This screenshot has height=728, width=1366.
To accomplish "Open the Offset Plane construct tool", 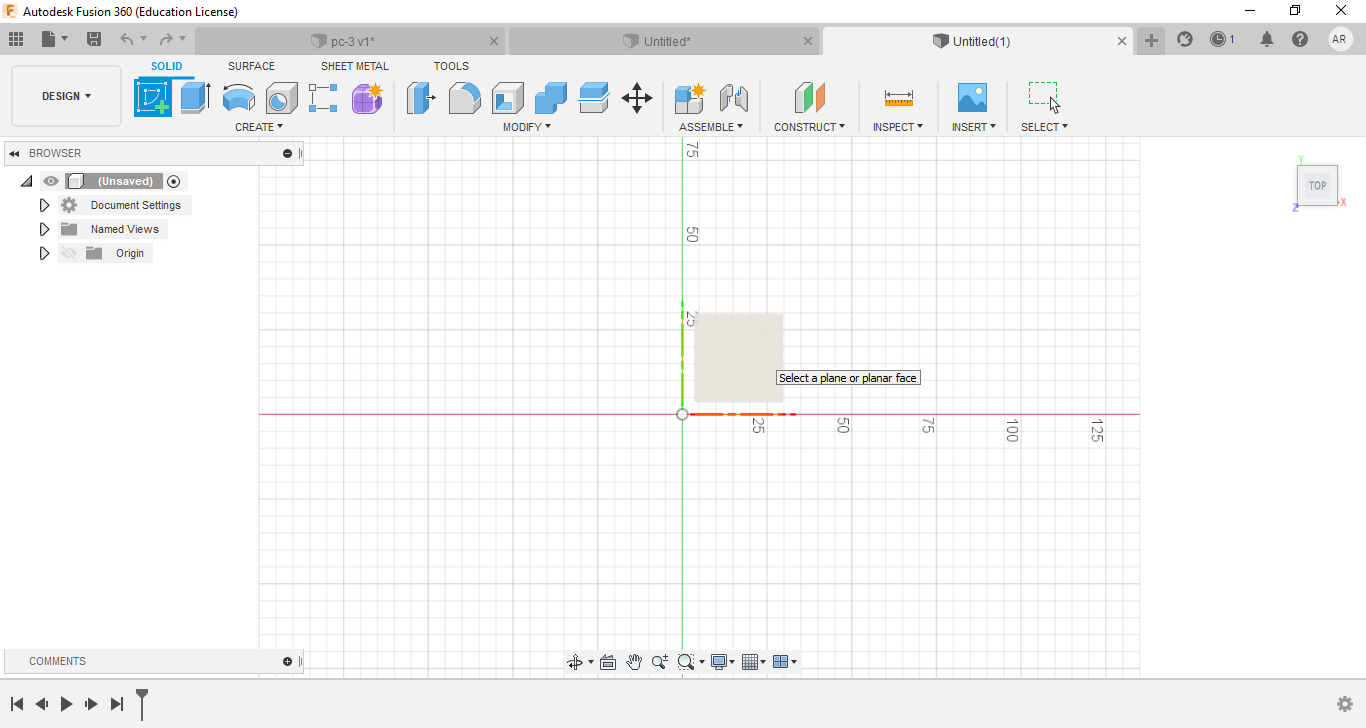I will point(810,98).
